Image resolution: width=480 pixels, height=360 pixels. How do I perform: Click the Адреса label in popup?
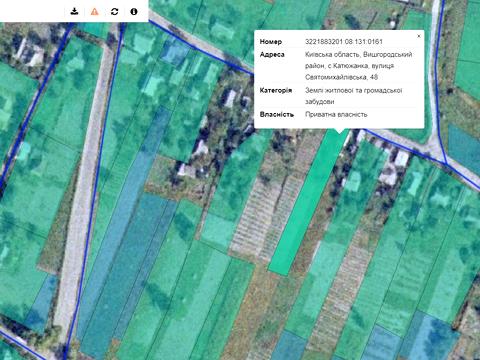click(272, 54)
